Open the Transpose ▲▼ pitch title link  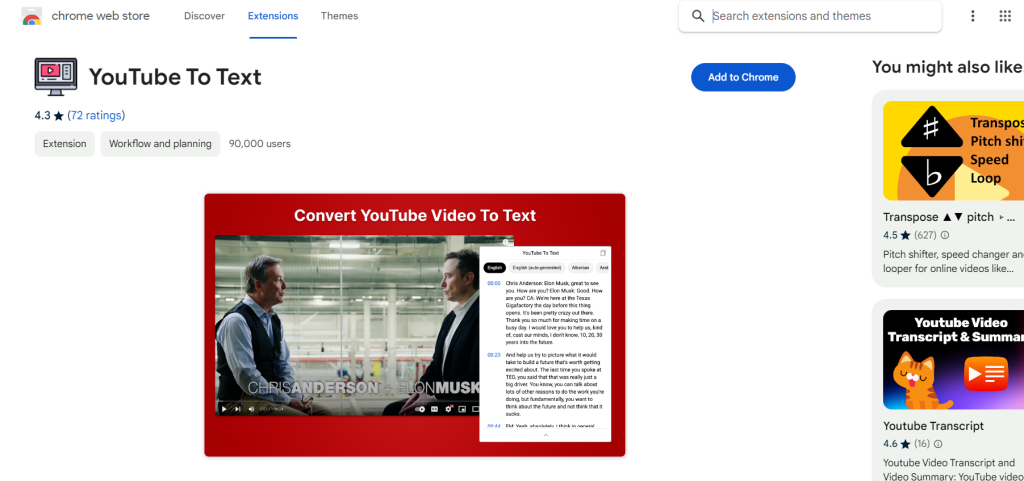click(x=949, y=217)
